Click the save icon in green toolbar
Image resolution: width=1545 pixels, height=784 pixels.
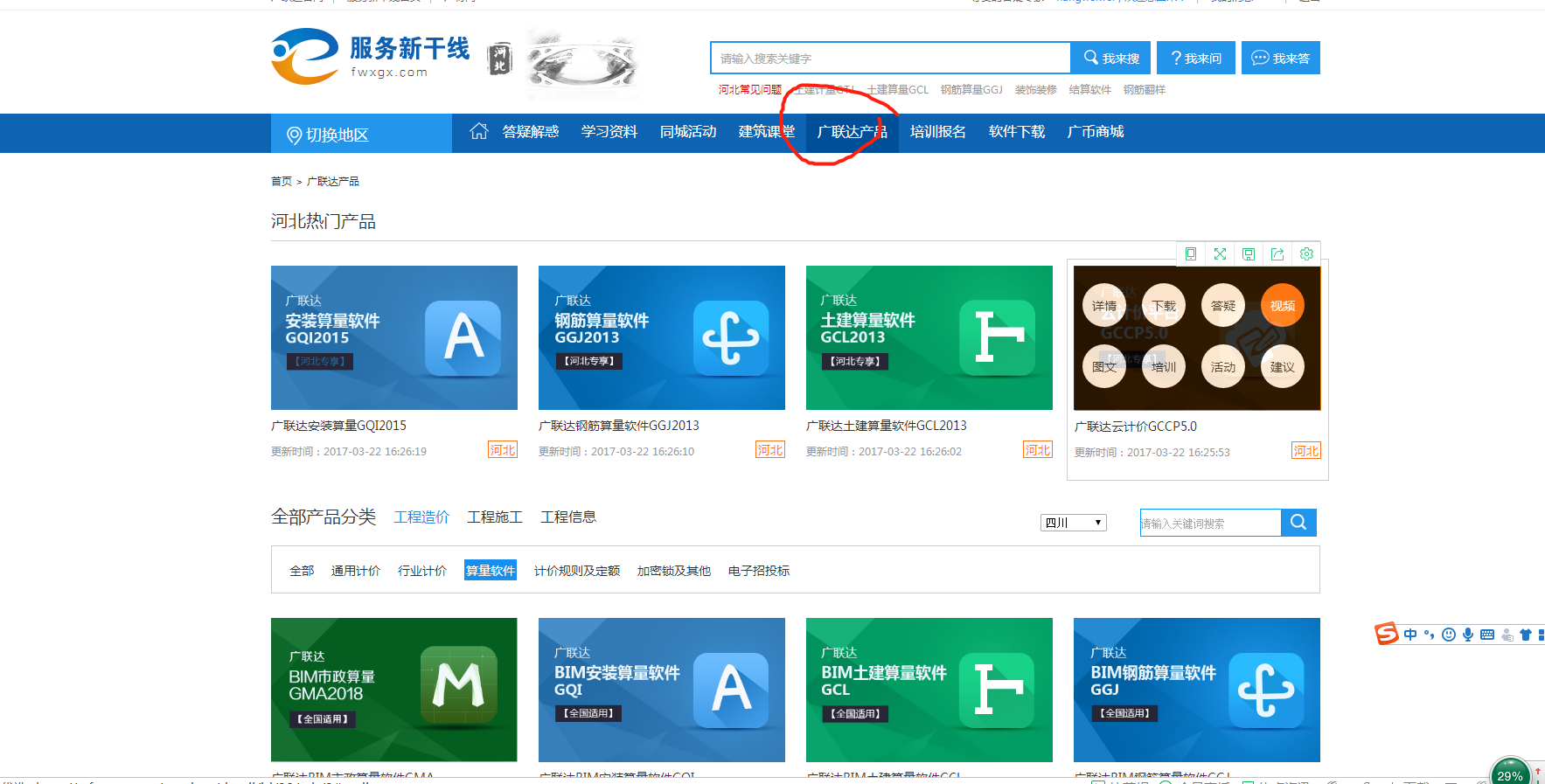click(1249, 253)
